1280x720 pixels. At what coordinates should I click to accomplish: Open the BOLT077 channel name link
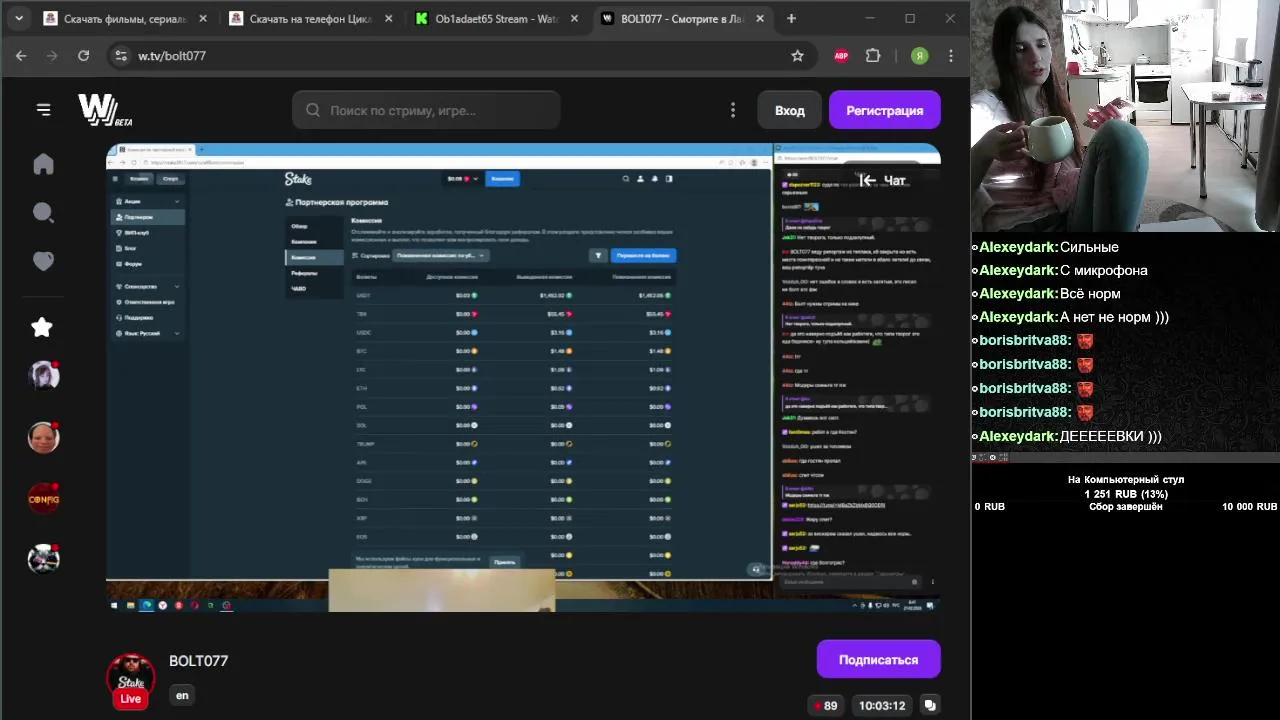199,661
